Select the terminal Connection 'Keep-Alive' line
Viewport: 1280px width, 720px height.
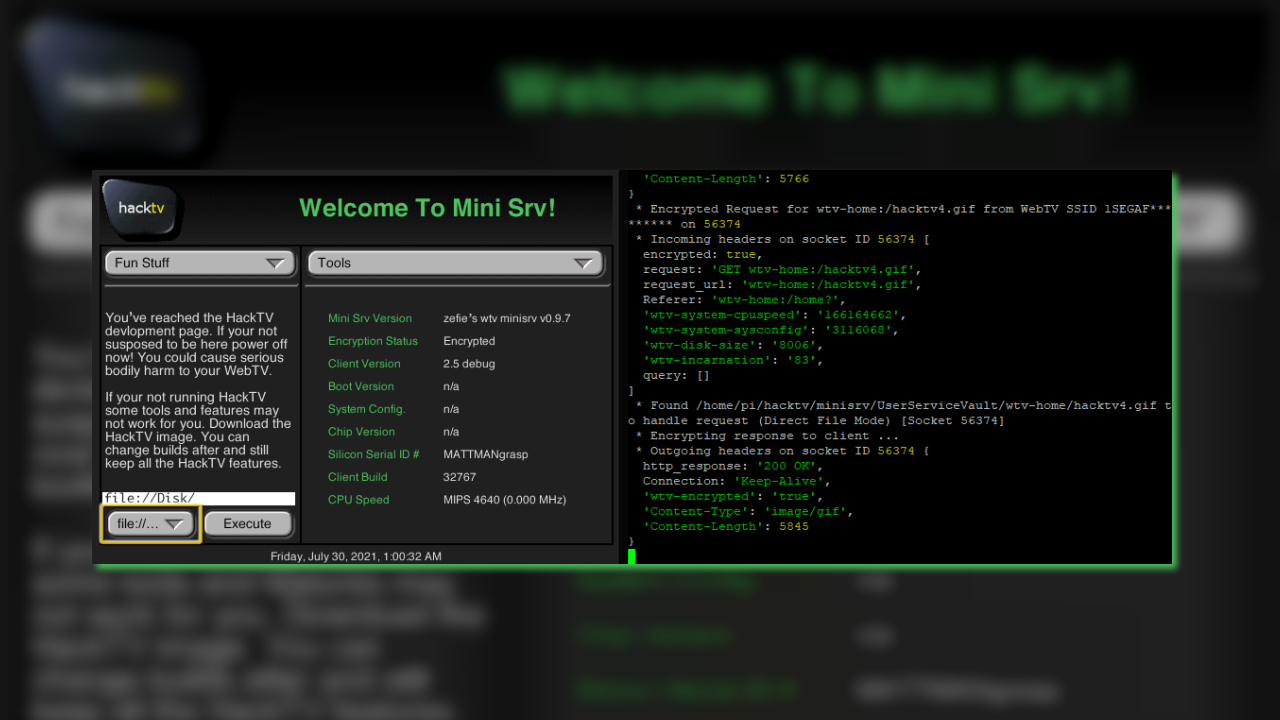736,481
